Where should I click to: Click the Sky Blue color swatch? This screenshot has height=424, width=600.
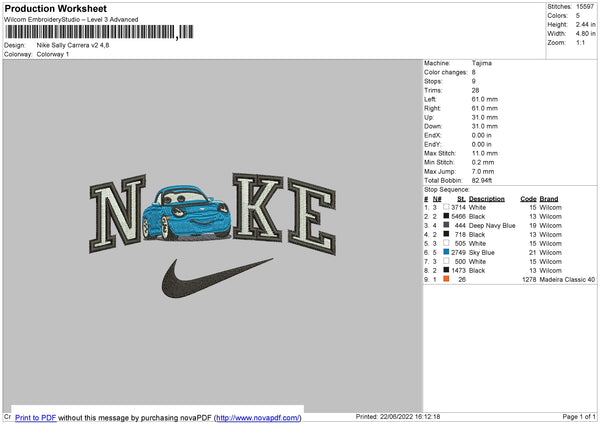446,252
